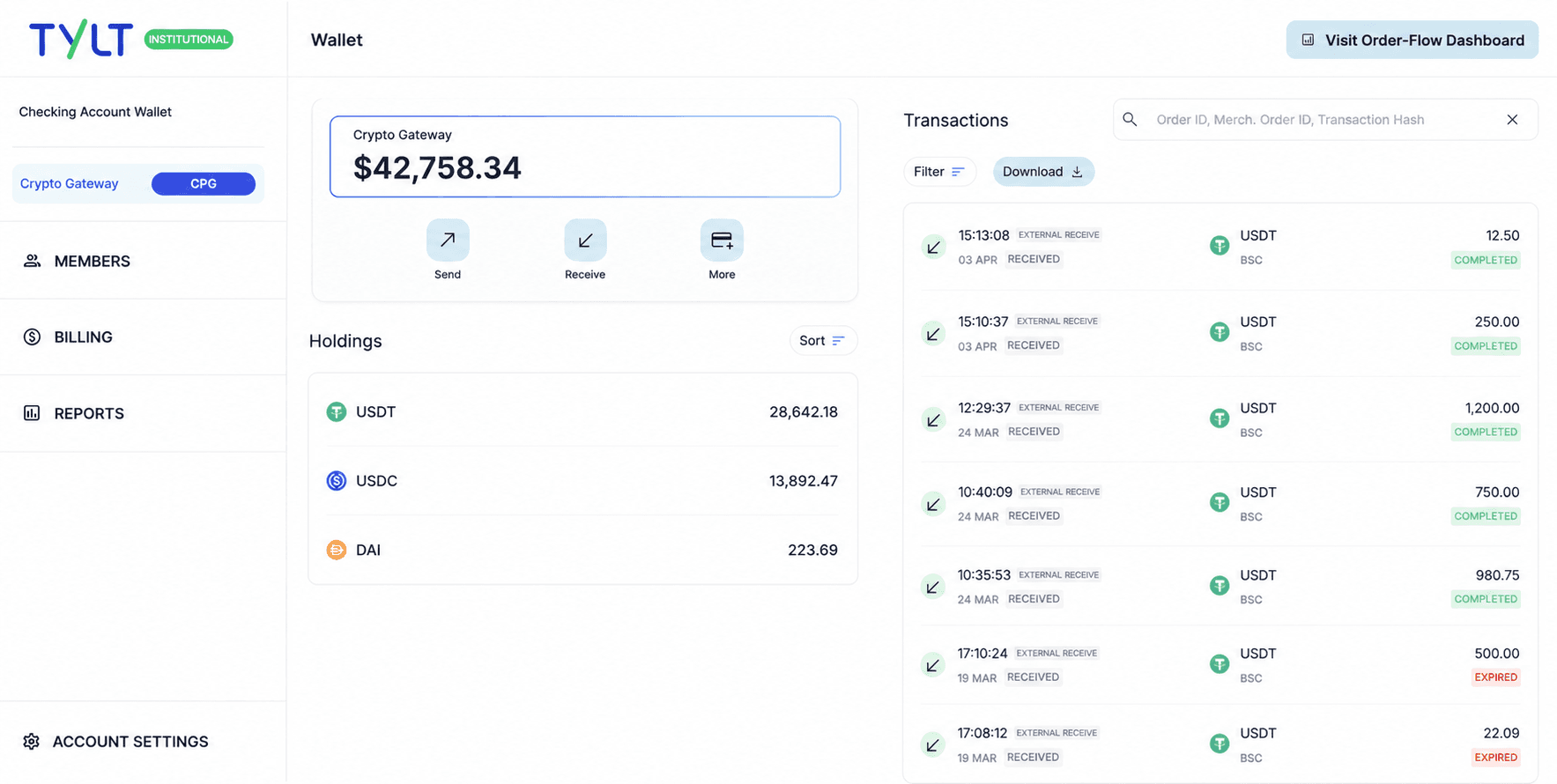This screenshot has width=1557, height=784.
Task: Click the search magnifier icon
Action: pyautogui.click(x=1130, y=119)
